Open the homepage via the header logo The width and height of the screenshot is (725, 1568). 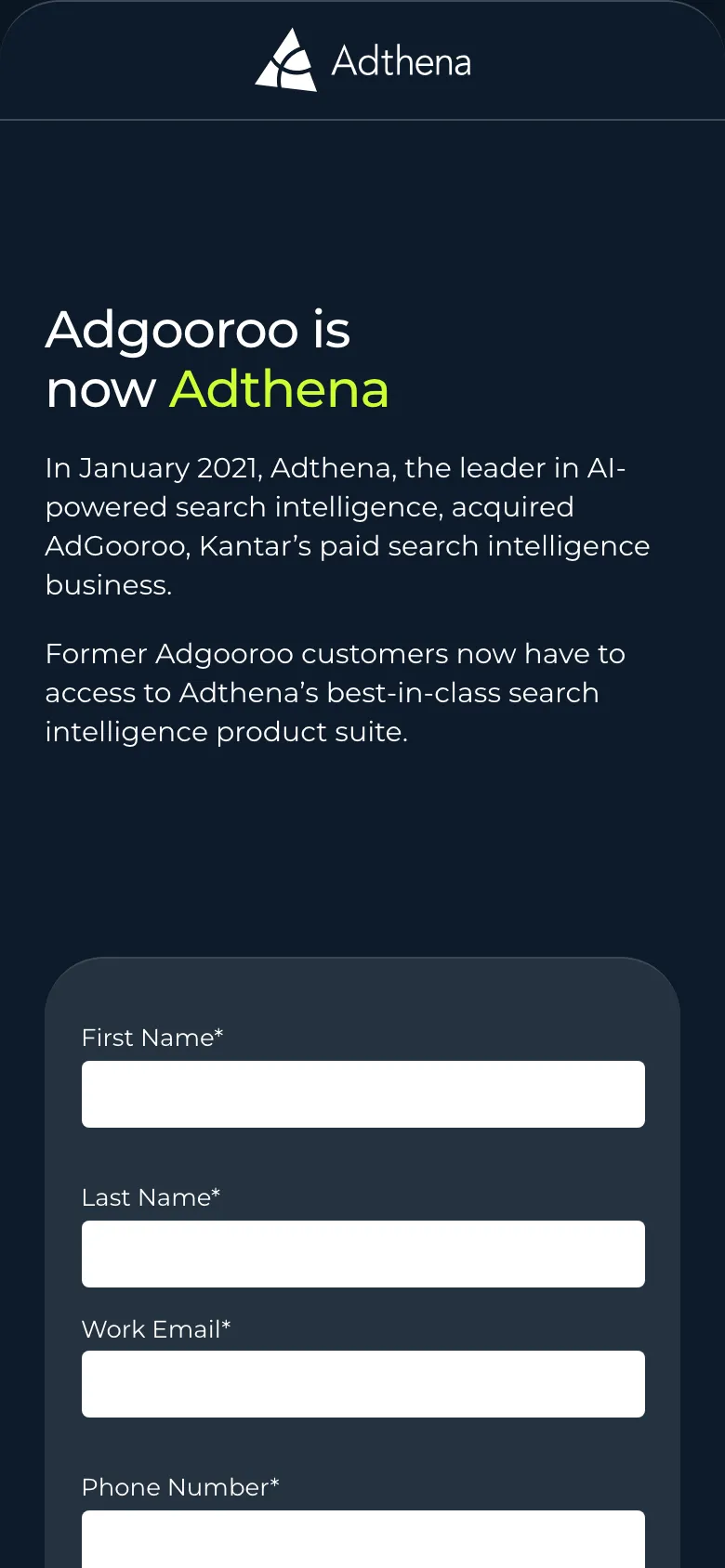click(362, 60)
